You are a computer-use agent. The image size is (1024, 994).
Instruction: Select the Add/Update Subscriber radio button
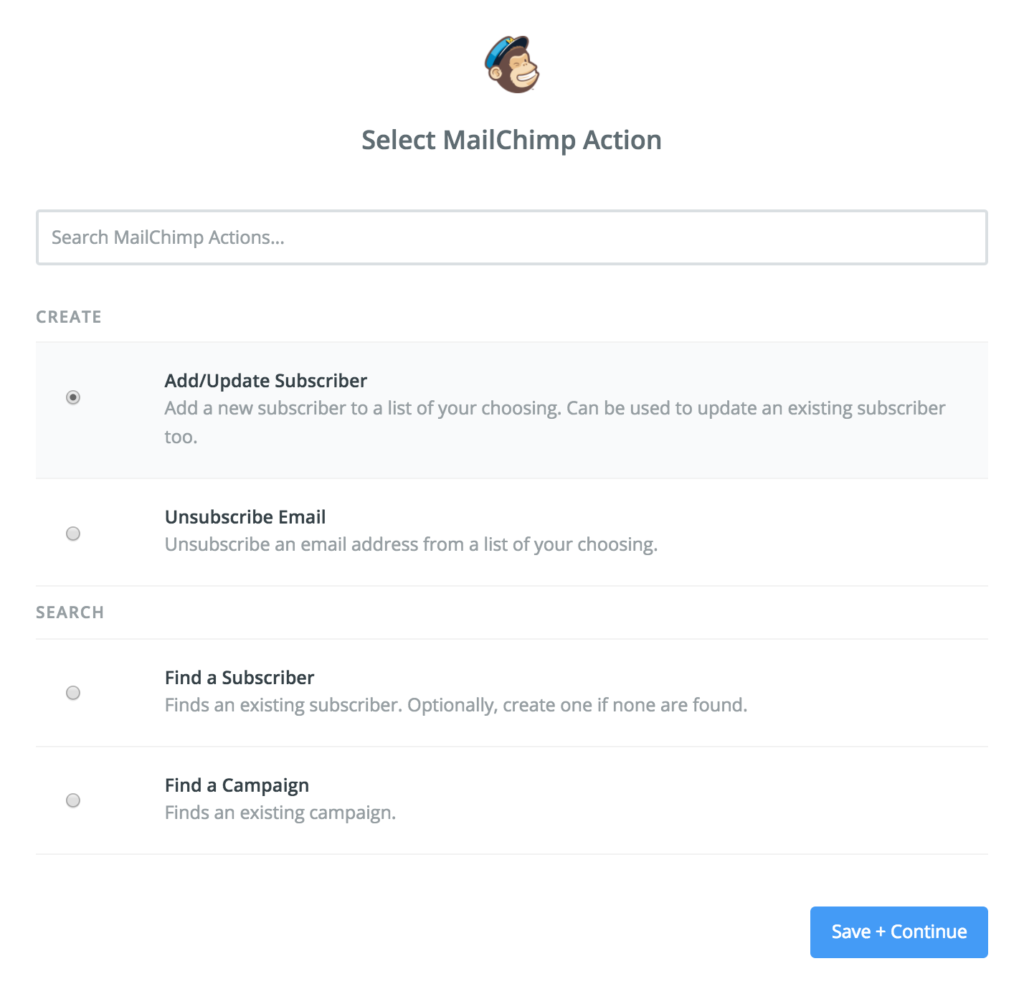[72, 397]
